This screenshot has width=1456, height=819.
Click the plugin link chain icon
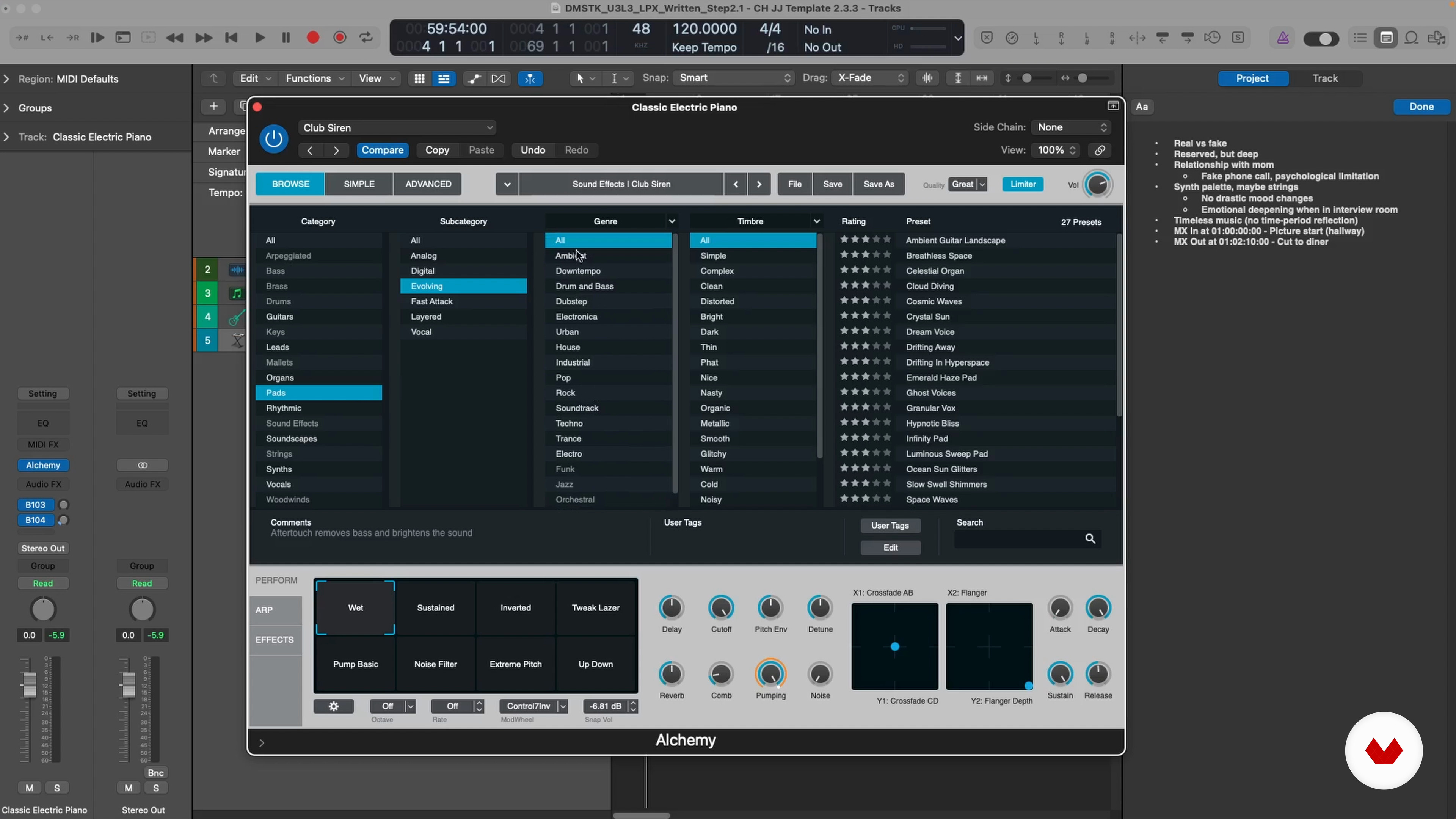click(1099, 150)
